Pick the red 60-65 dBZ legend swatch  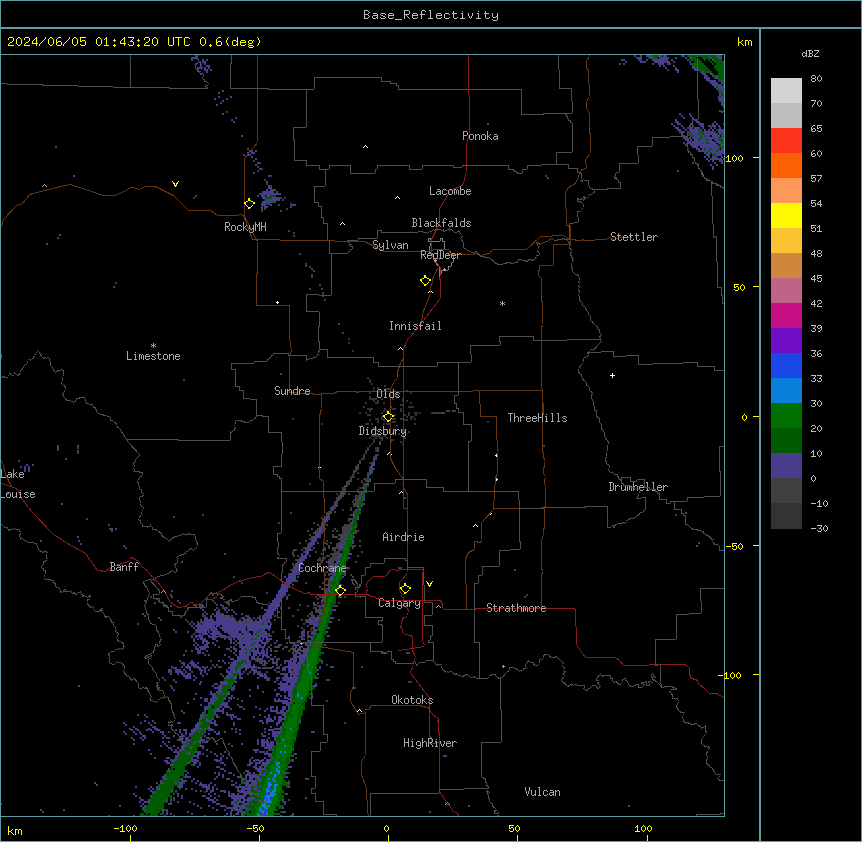(786, 140)
